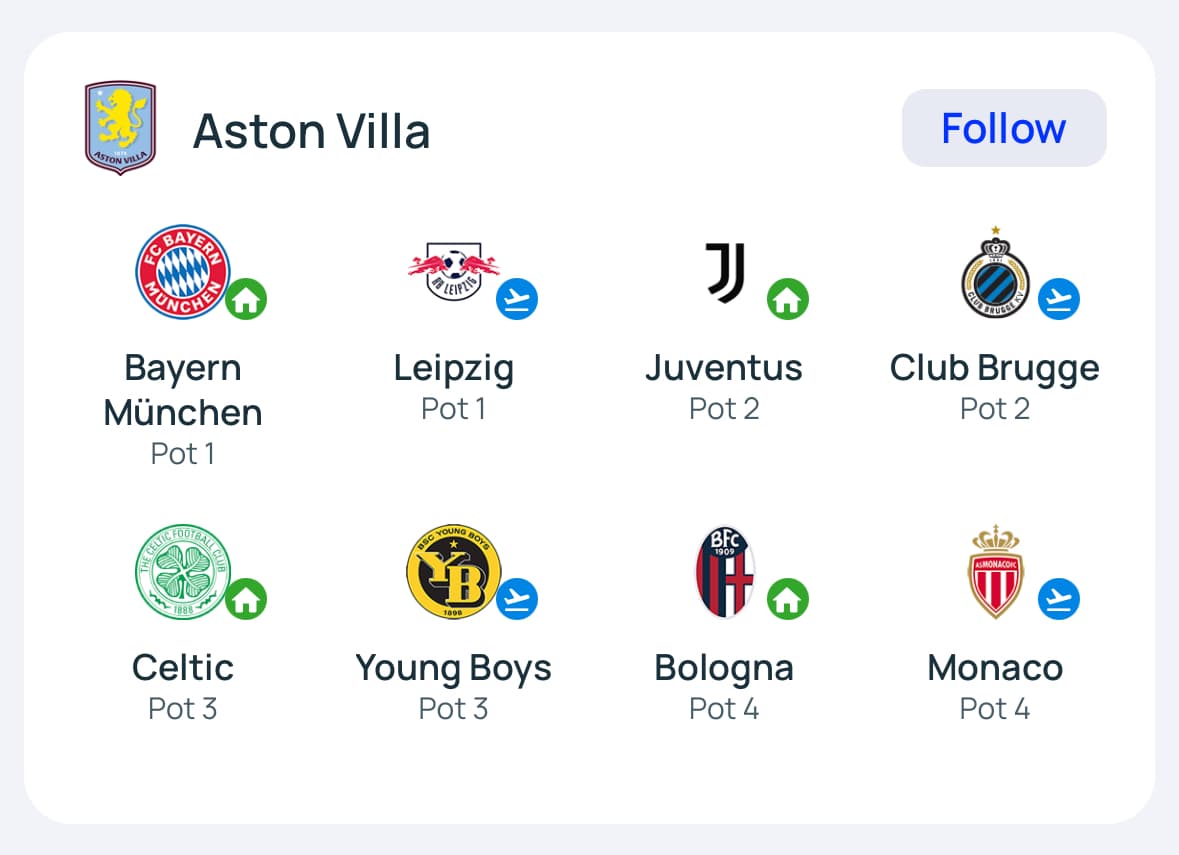Follow Aston Villa
The height and width of the screenshot is (855, 1179).
coord(1004,128)
